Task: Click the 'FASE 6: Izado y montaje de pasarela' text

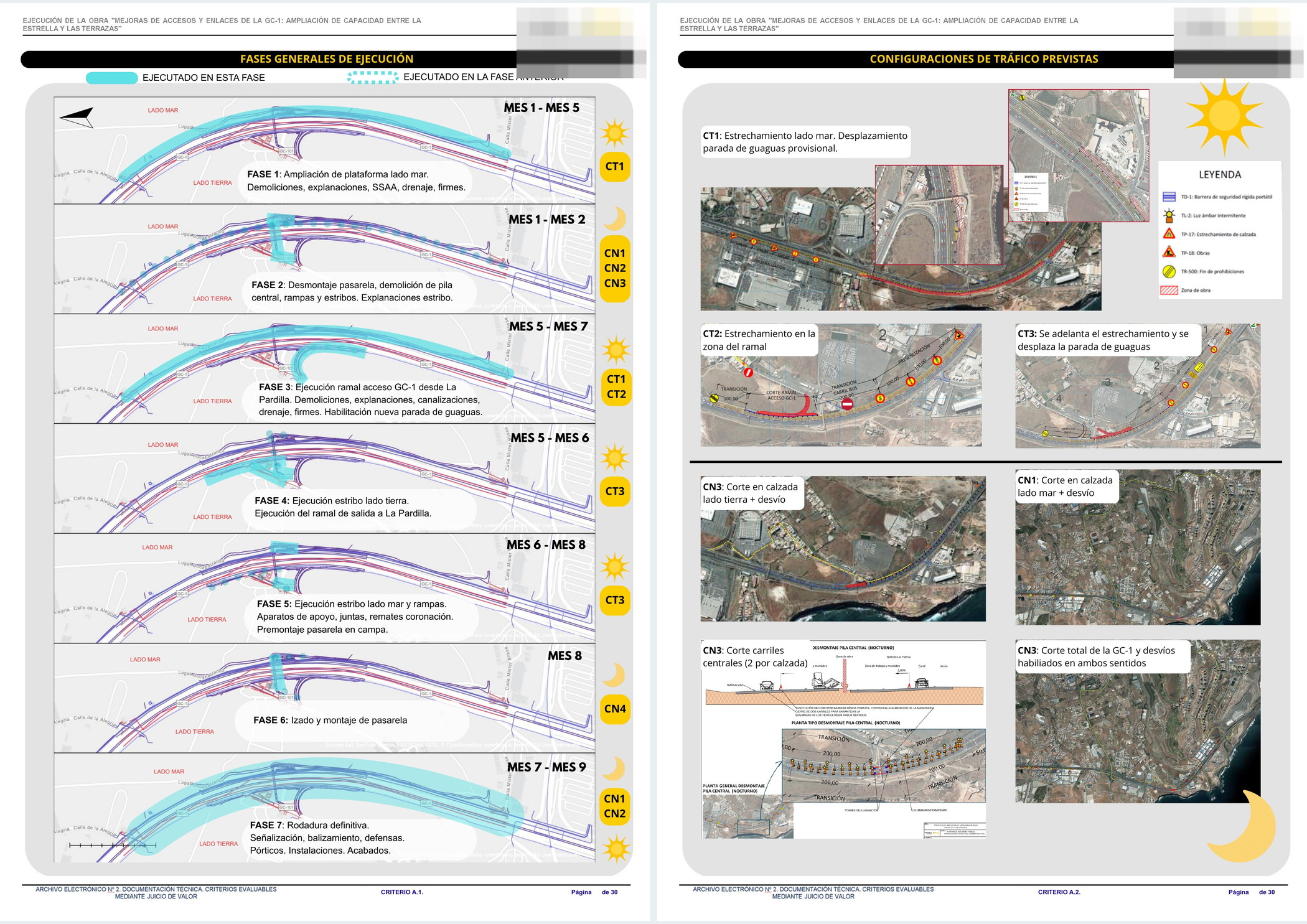Action: pos(330,721)
